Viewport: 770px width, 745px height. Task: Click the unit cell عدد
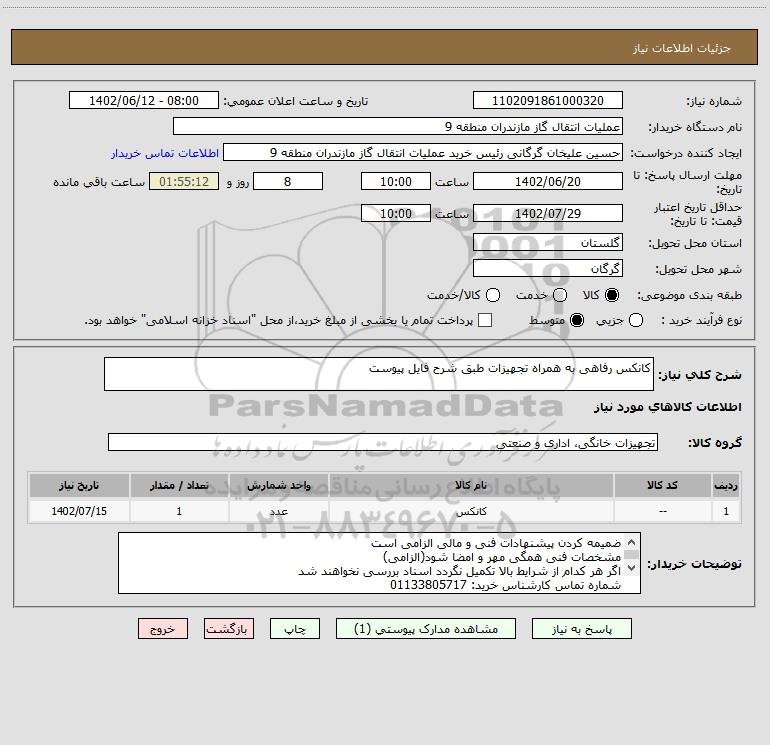(278, 511)
